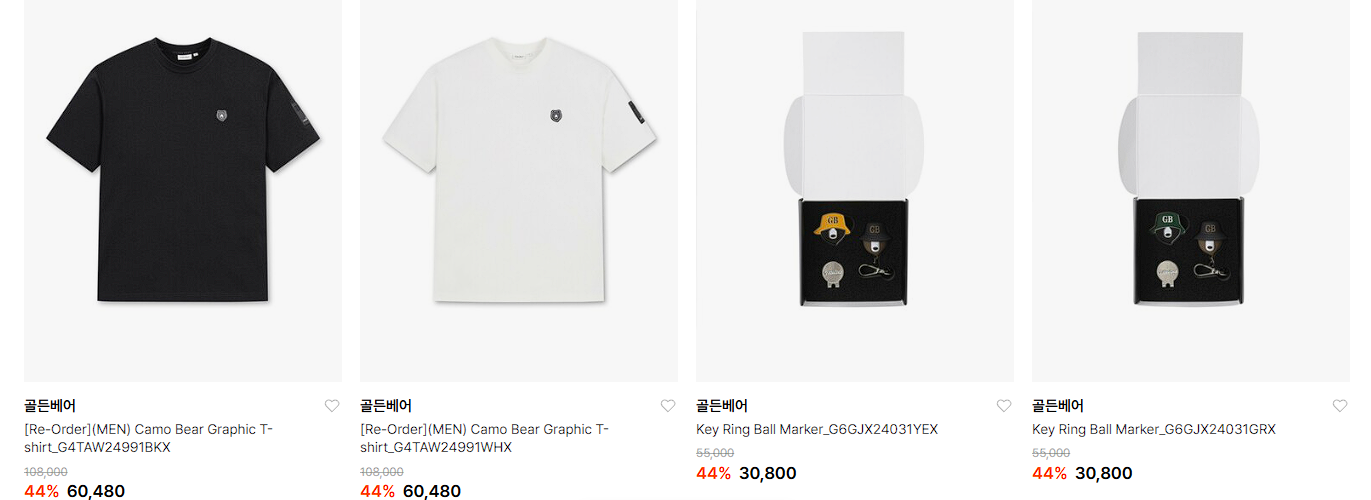Open product title Camo Bear Graphic T-shirt_G4TAW24991WHX
This screenshot has height=500, width=1371.
pos(484,439)
